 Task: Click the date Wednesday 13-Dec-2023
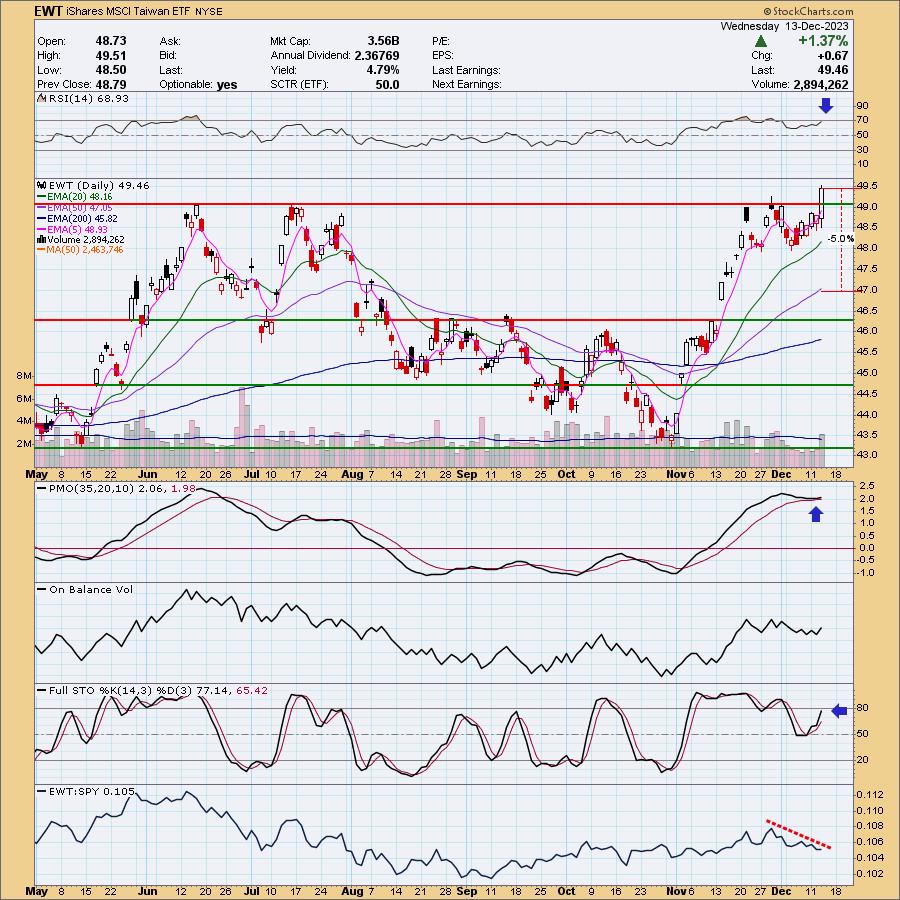pos(784,26)
